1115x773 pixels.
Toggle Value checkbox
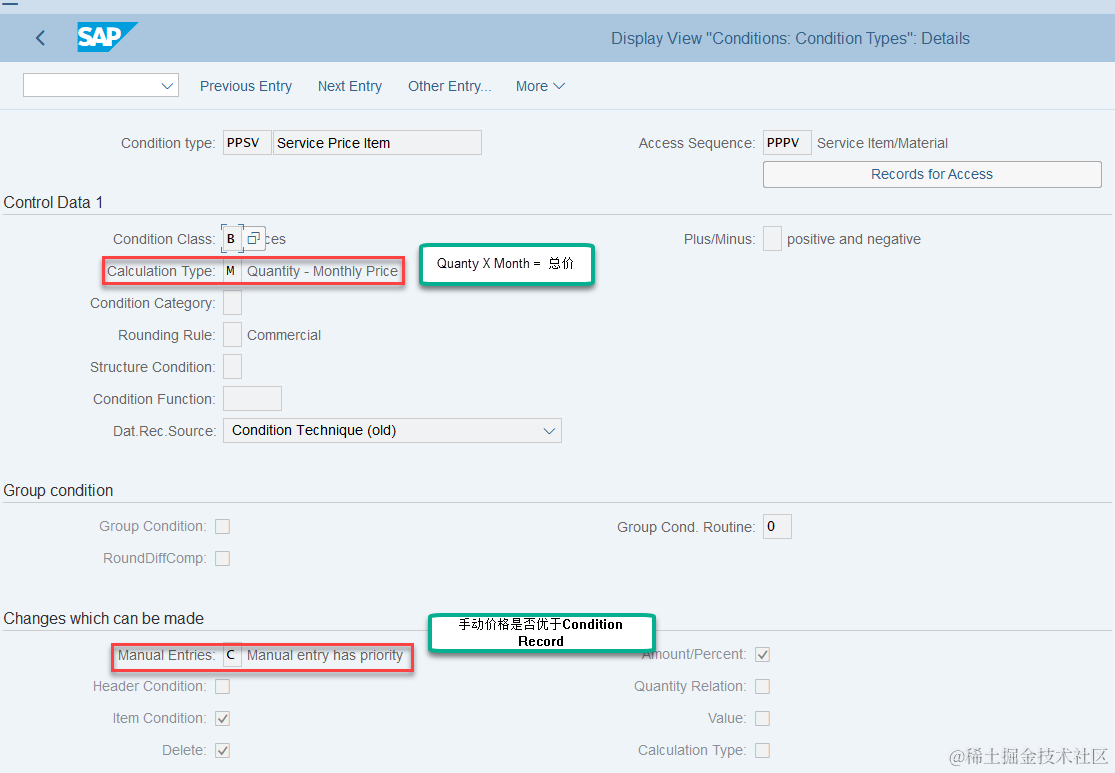[762, 718]
